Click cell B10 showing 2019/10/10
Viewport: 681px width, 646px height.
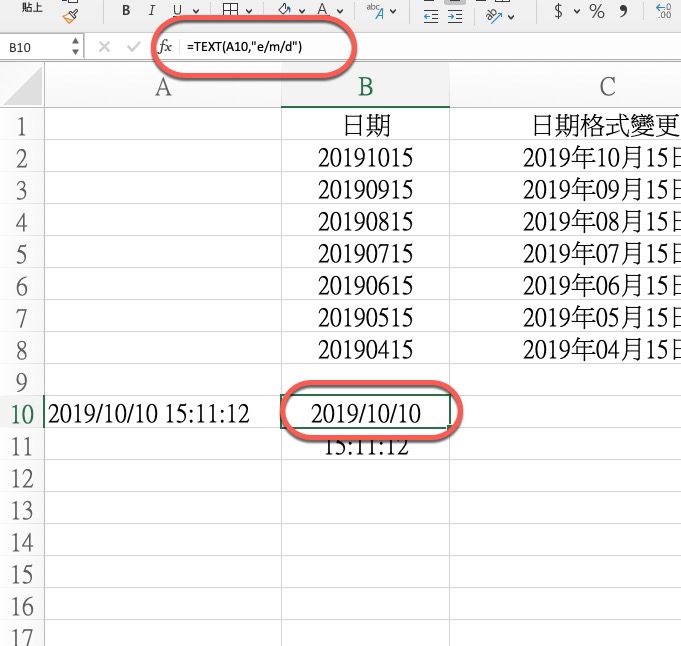coord(365,413)
